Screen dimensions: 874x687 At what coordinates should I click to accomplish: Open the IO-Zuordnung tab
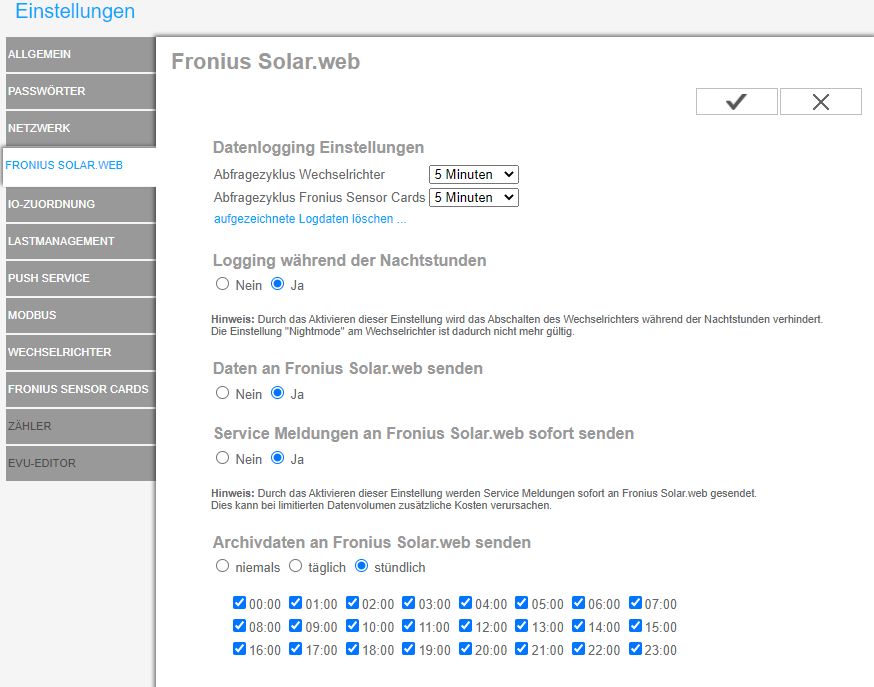[80, 204]
